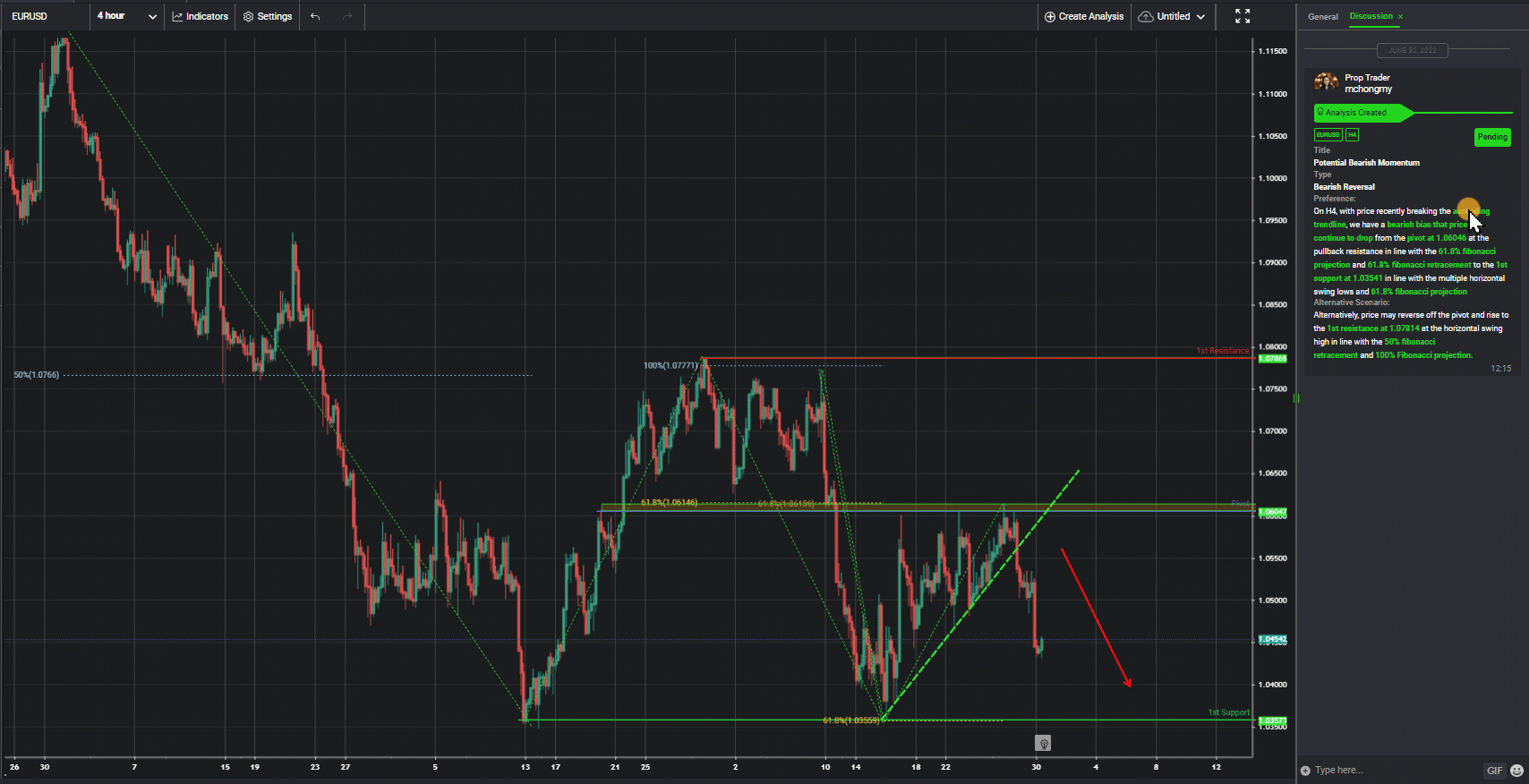Click the time axis label 13

point(525,767)
